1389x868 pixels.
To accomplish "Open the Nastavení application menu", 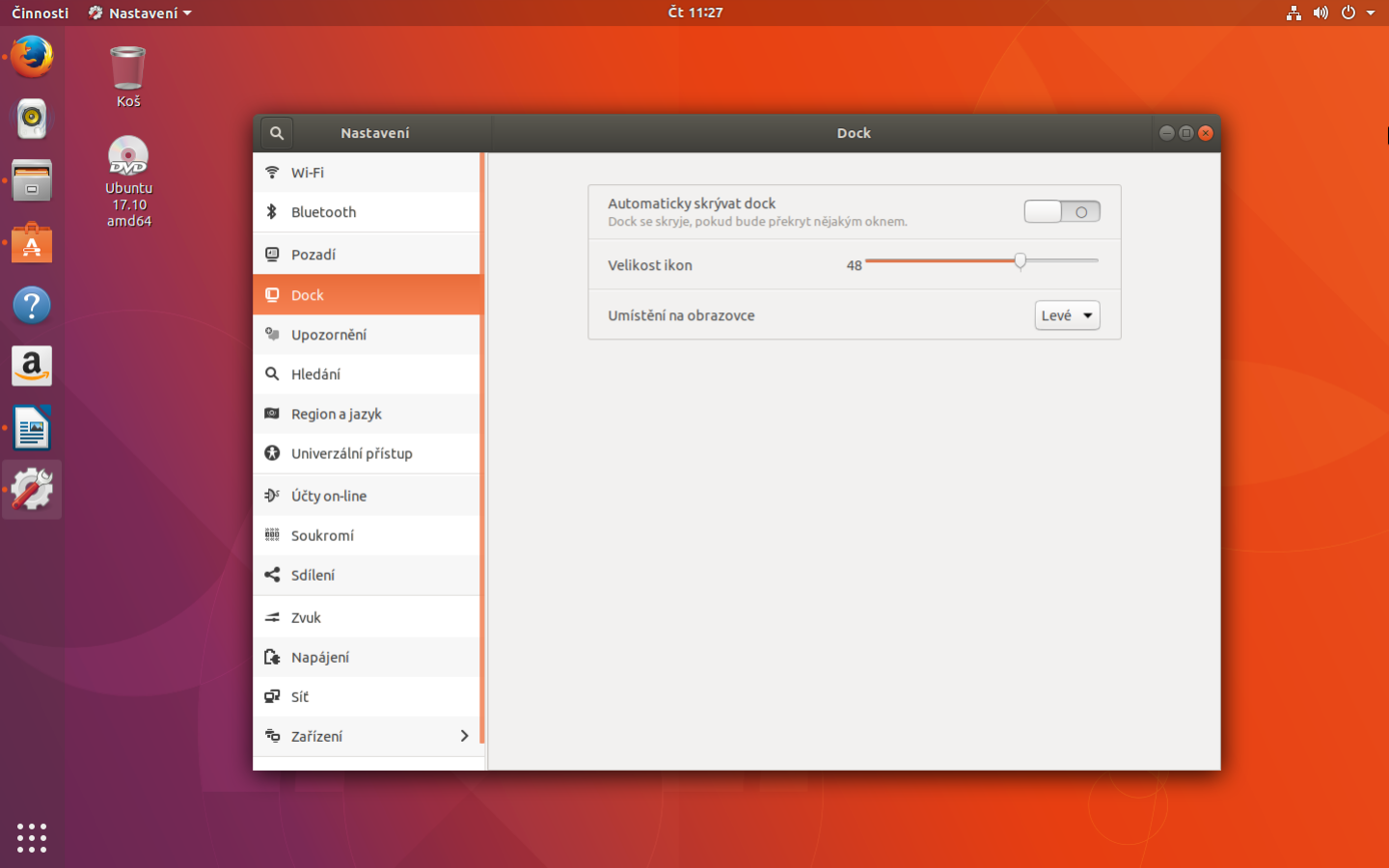I will coord(139,13).
